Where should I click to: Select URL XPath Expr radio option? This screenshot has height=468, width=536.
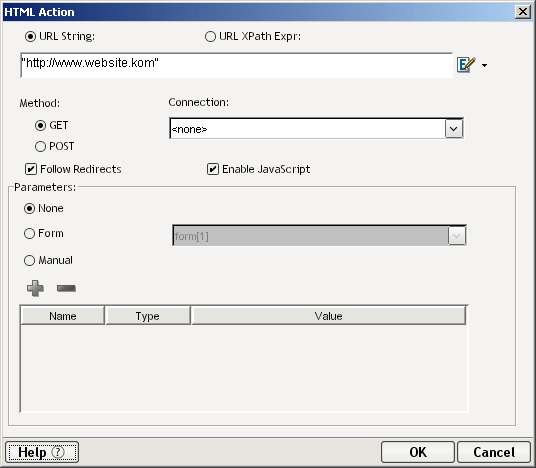coord(210,36)
